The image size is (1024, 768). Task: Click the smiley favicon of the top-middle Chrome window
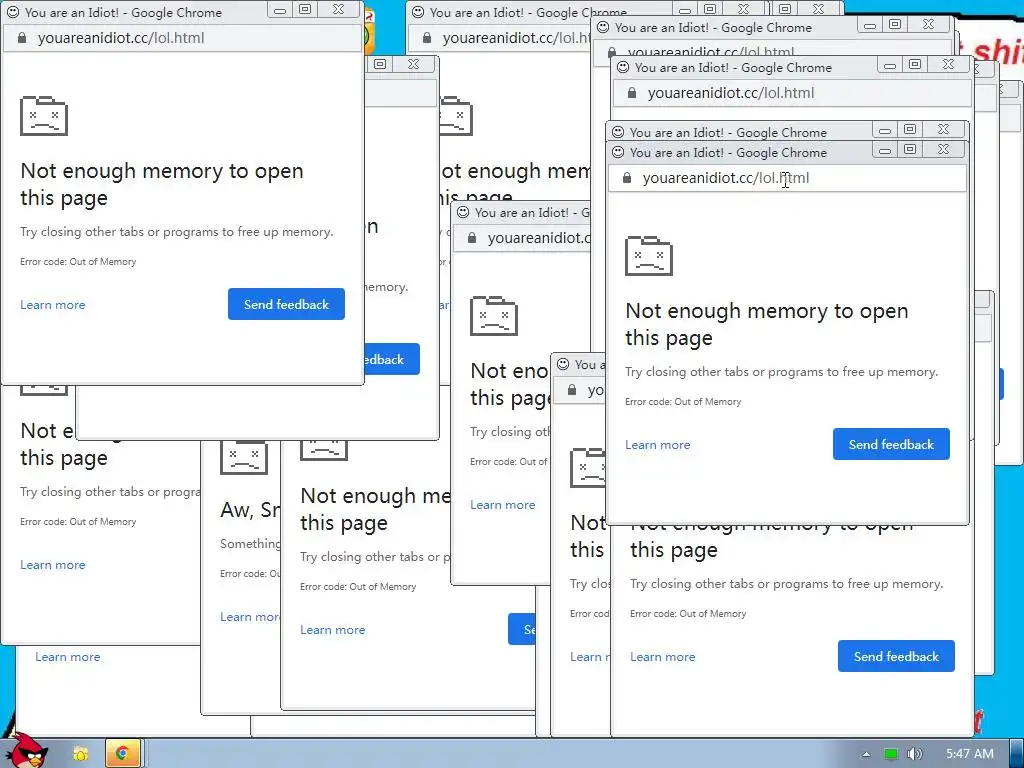[418, 12]
